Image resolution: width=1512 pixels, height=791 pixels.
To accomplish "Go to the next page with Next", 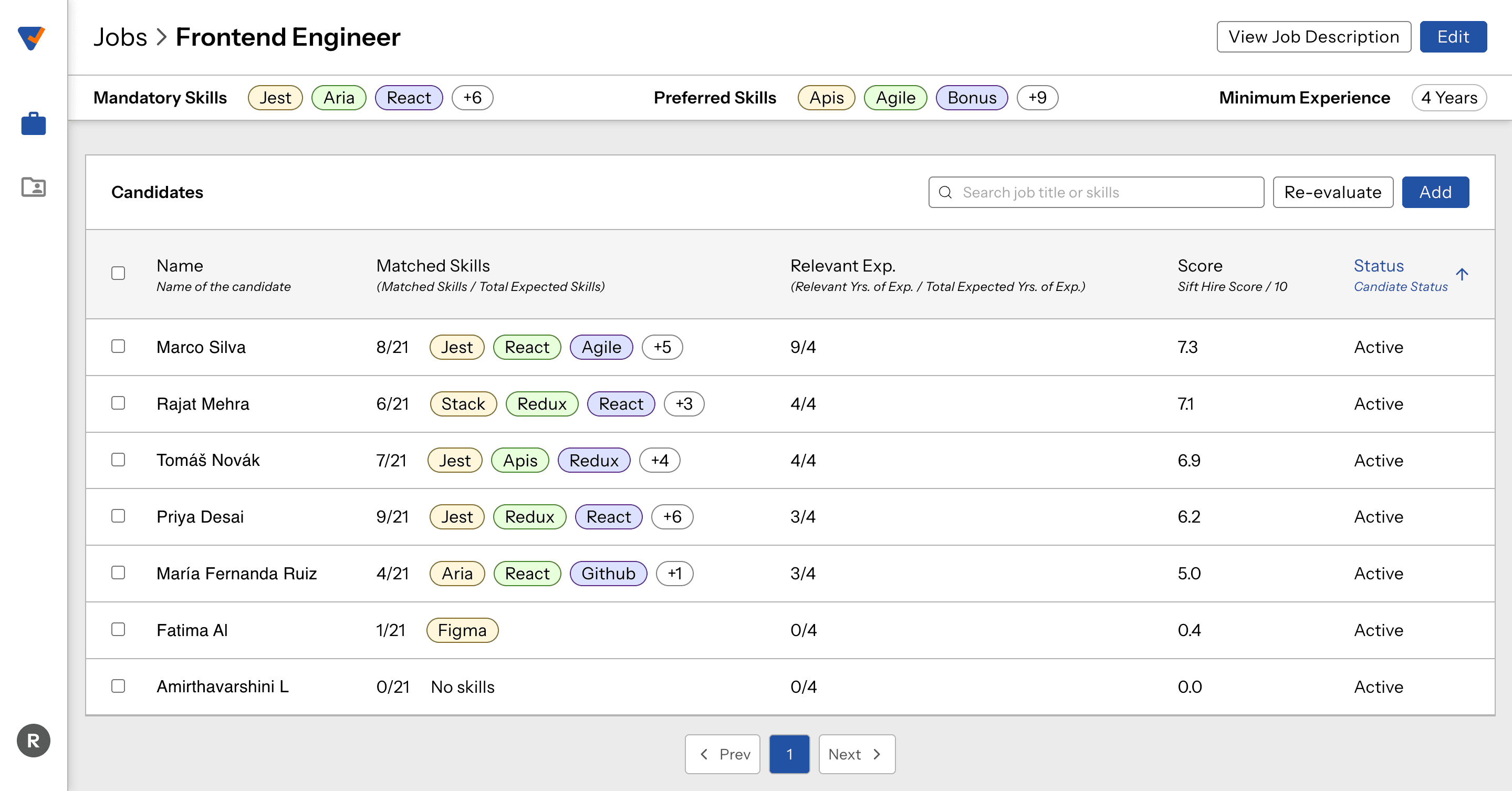I will tap(857, 754).
